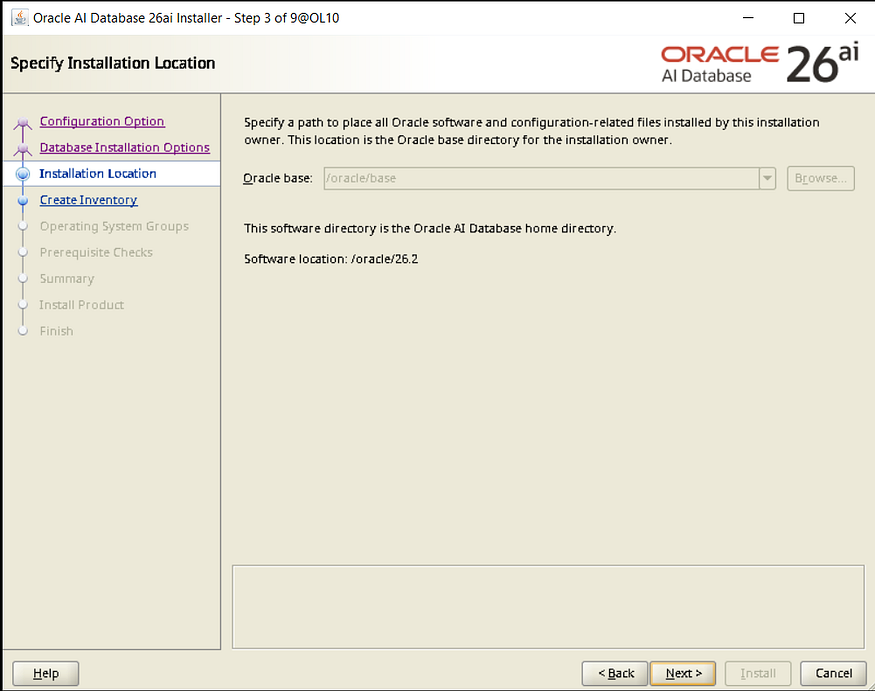
Task: Click the Oracle base path field
Action: click(x=541, y=179)
